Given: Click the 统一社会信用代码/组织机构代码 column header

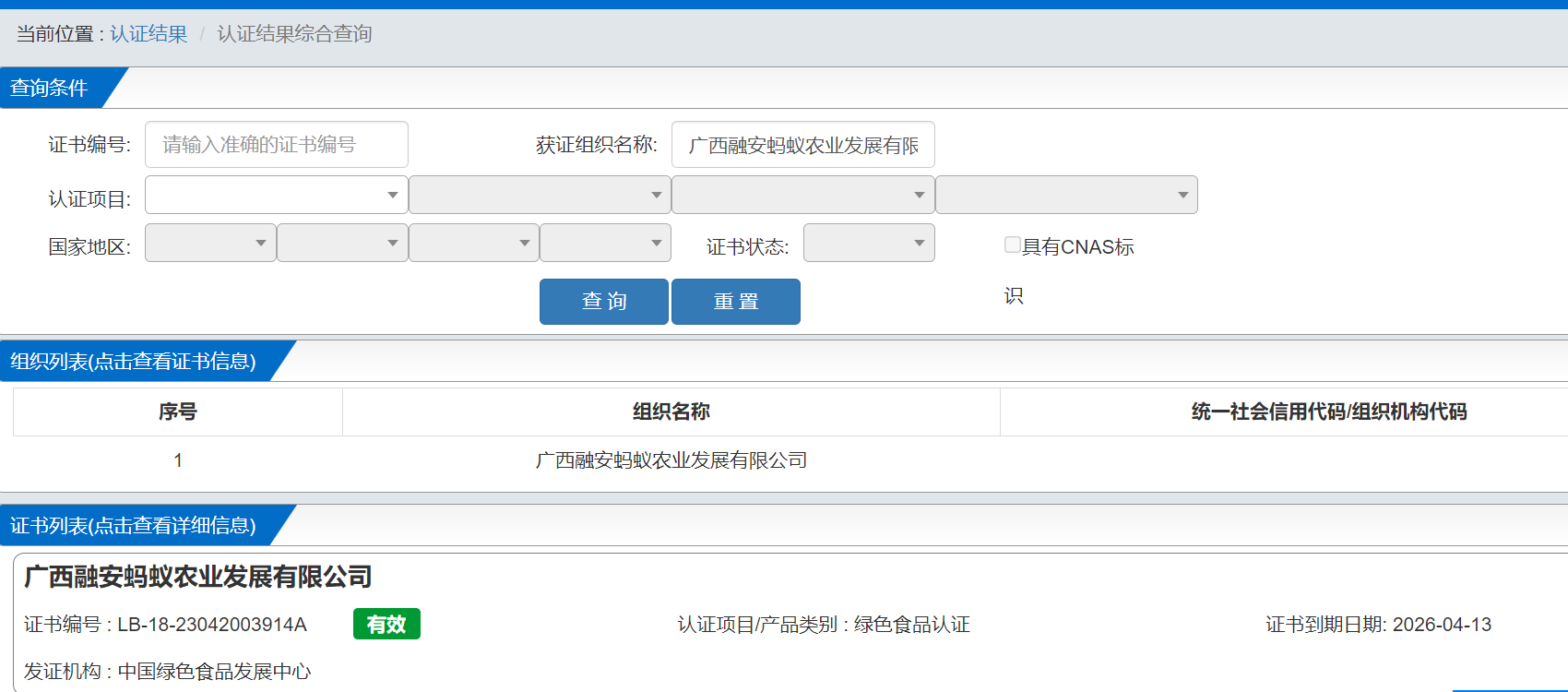Looking at the screenshot, I should click(1329, 412).
